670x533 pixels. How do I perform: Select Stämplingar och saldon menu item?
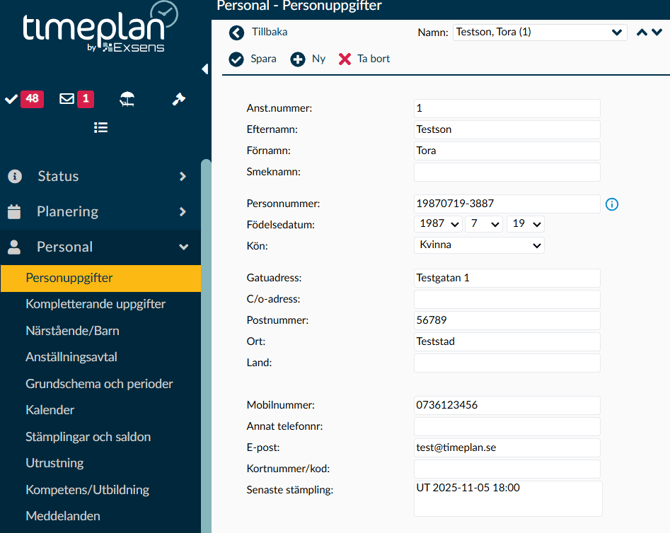(87, 437)
